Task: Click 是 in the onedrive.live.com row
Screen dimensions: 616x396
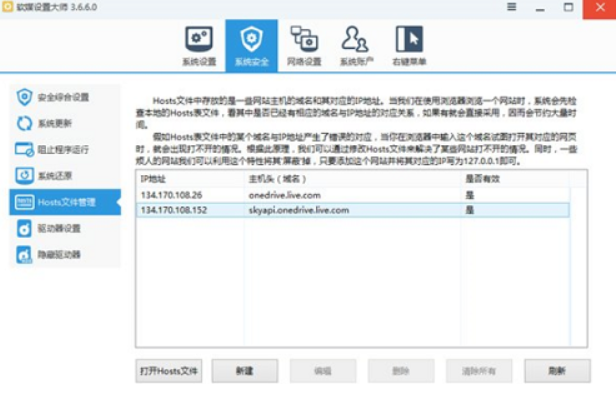Action: (x=469, y=195)
